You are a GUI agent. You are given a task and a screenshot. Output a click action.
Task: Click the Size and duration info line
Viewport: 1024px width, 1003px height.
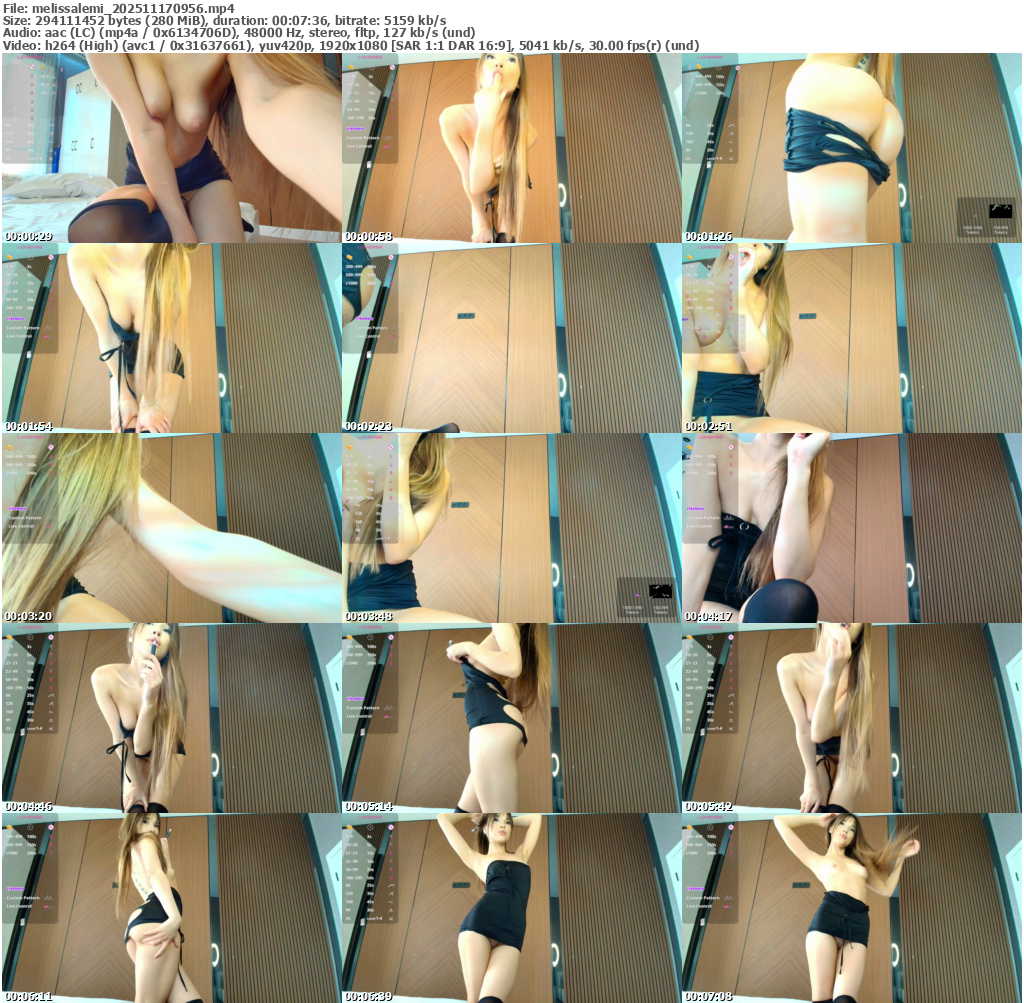pos(224,20)
